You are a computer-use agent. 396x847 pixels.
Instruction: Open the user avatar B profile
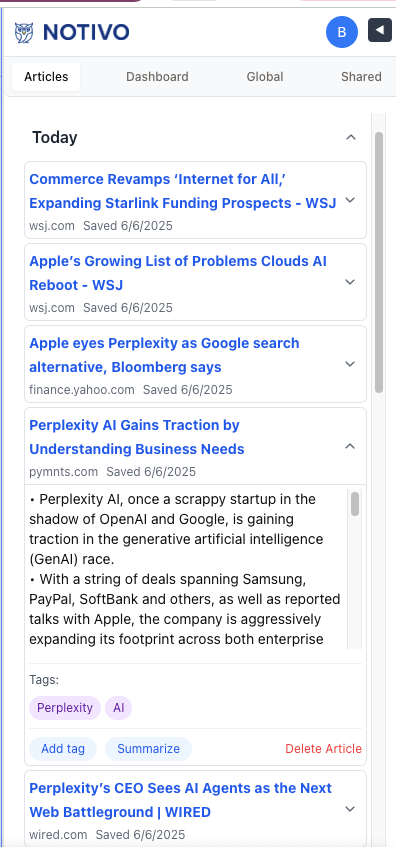pyautogui.click(x=341, y=32)
